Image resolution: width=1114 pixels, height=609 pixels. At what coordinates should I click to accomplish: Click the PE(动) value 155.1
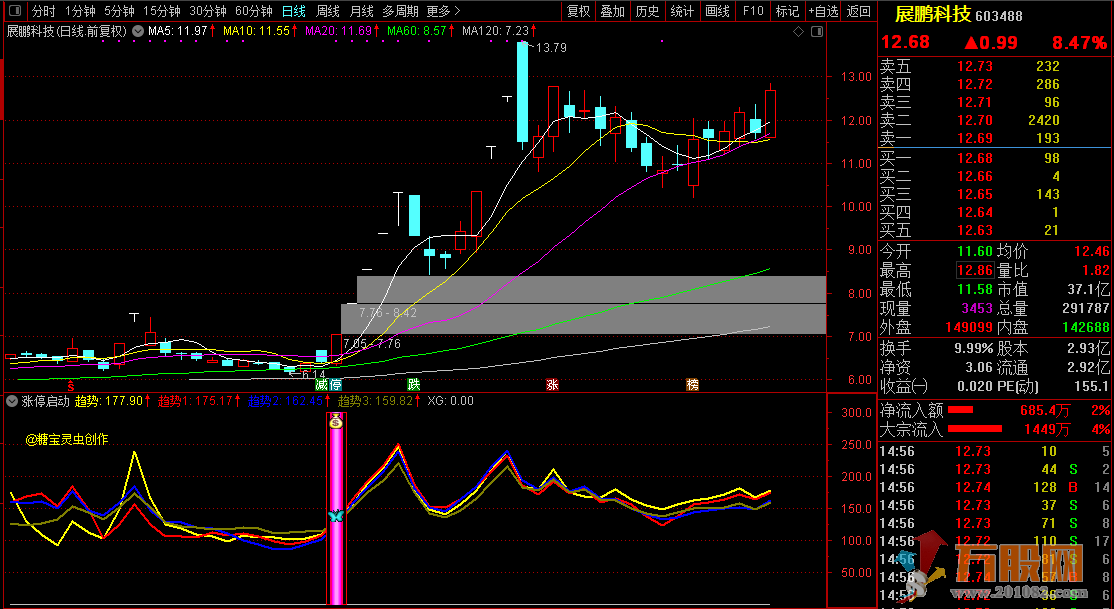1091,387
